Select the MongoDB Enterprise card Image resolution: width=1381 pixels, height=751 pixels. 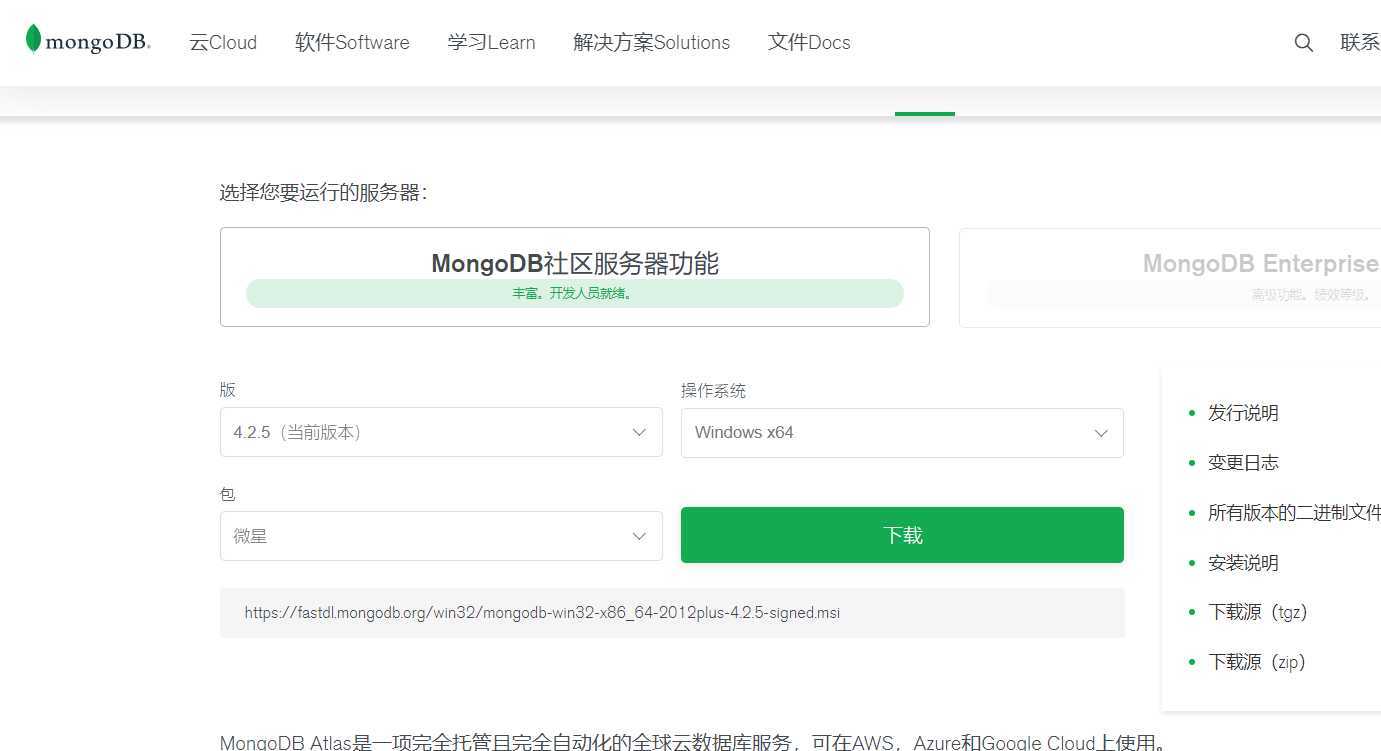pos(1170,277)
